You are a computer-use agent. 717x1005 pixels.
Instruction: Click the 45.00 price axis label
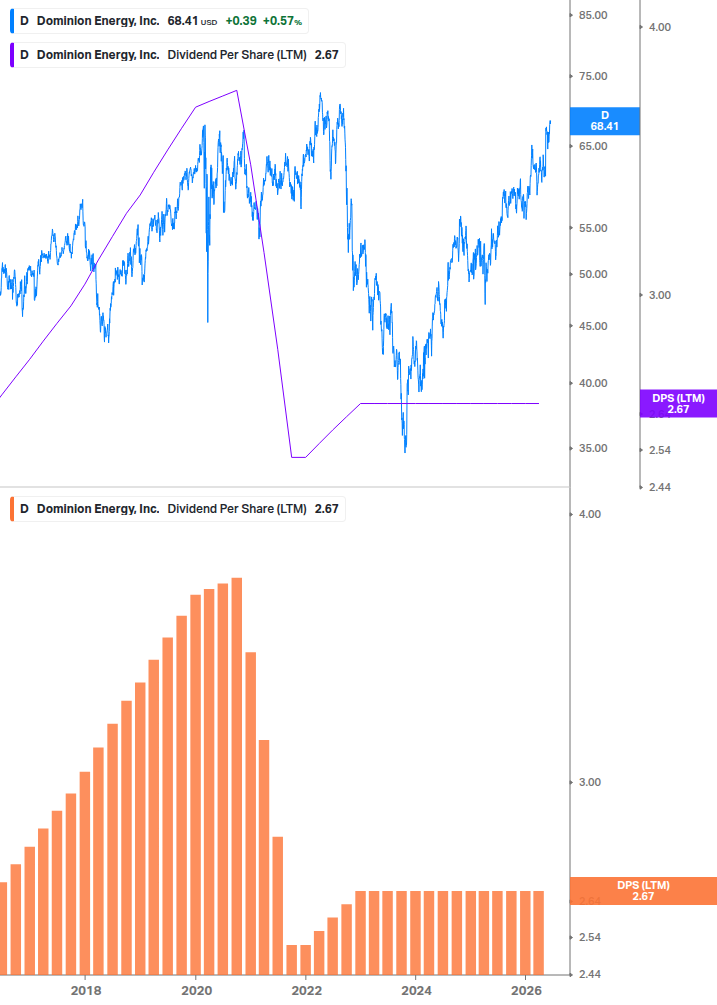(x=593, y=326)
